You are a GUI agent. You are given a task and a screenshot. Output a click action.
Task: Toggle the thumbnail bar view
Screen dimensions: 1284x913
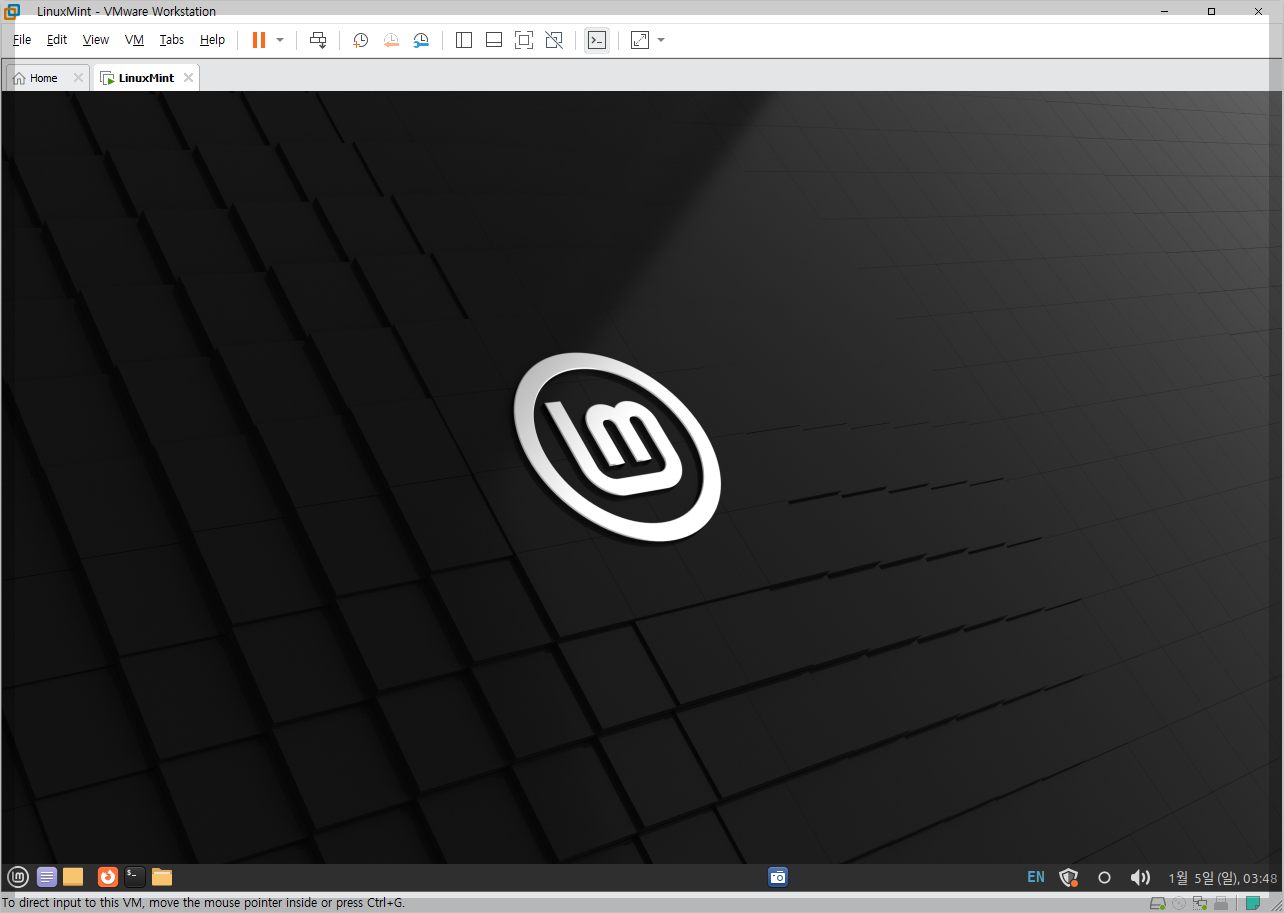coord(494,40)
